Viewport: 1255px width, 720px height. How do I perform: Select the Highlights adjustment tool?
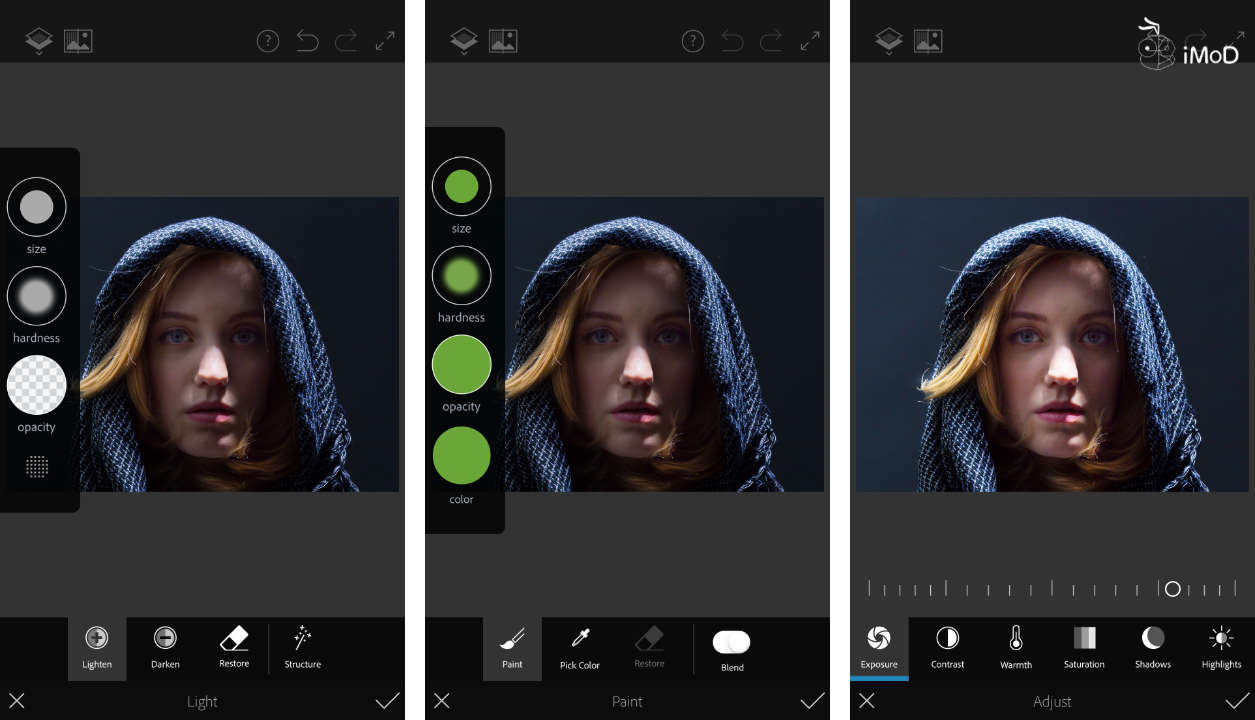coord(1221,647)
